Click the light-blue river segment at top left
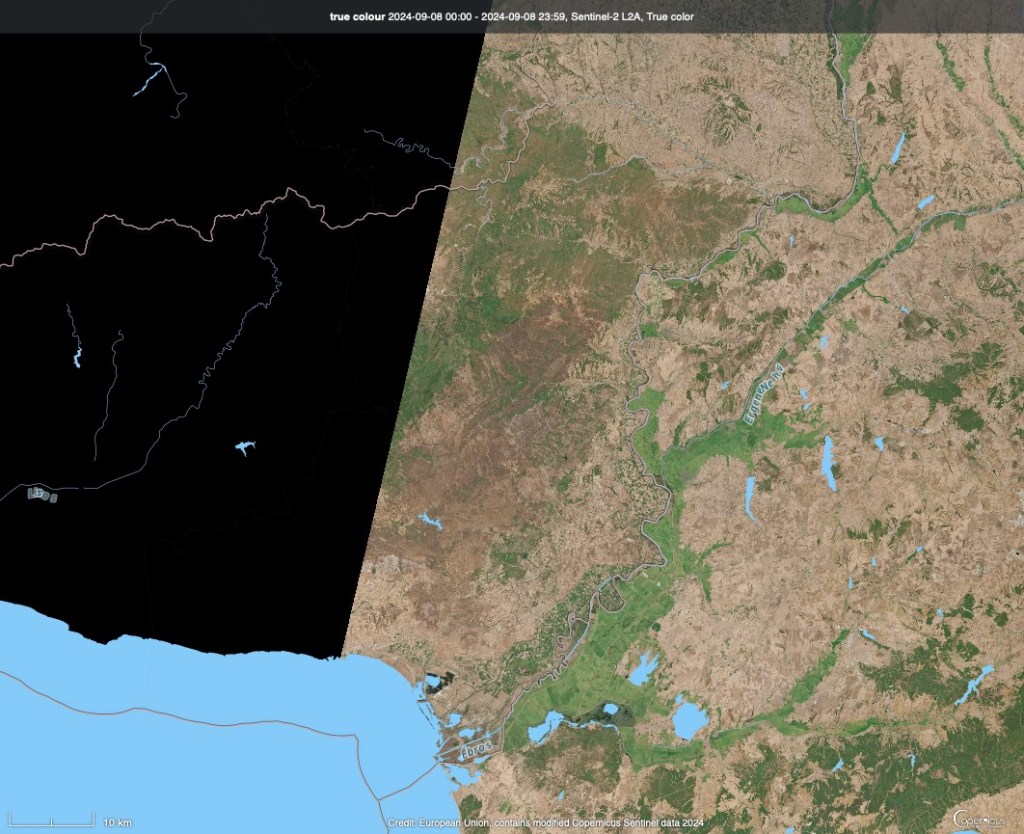 tap(150, 79)
